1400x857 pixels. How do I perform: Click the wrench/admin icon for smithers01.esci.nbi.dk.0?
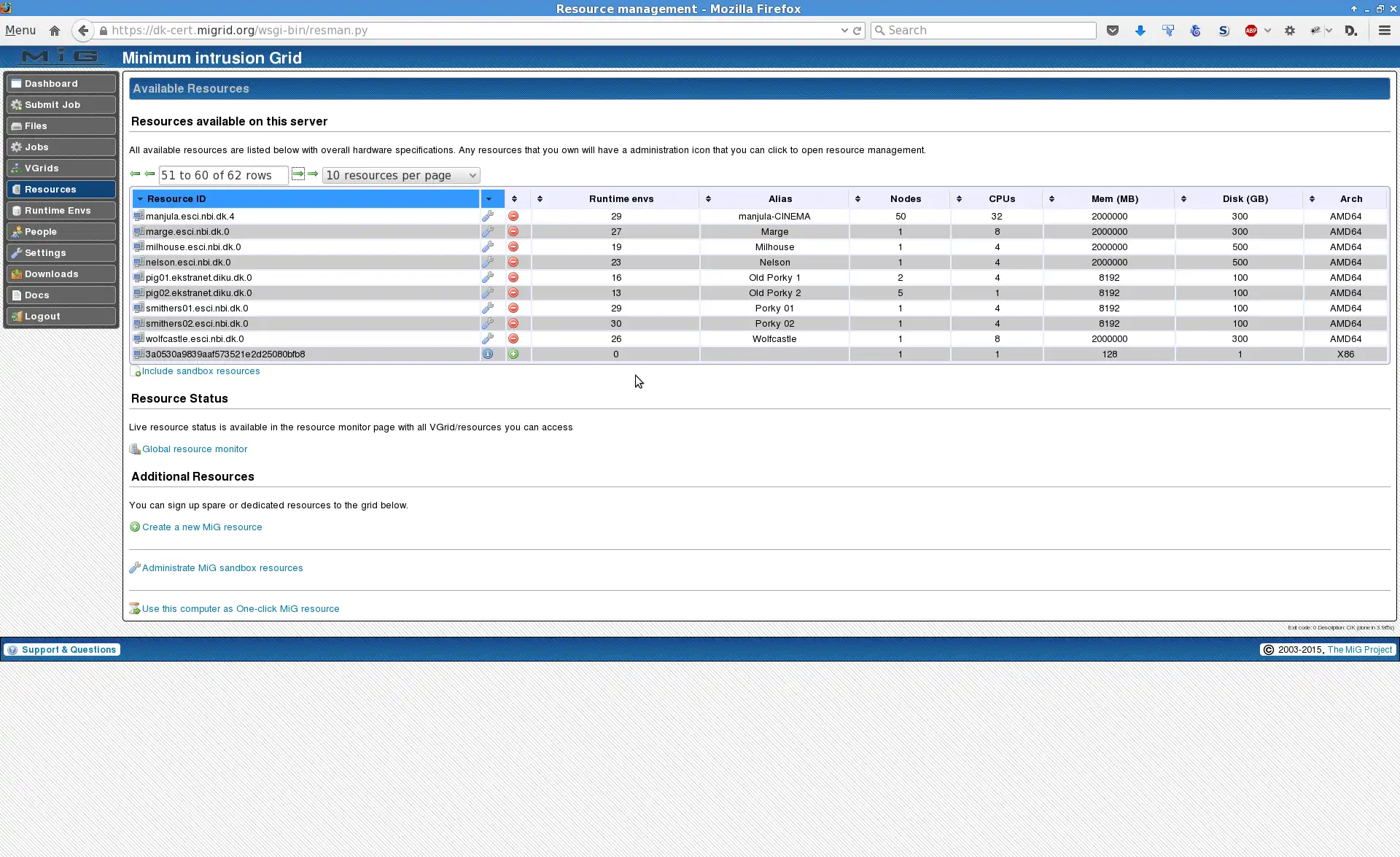coord(488,307)
